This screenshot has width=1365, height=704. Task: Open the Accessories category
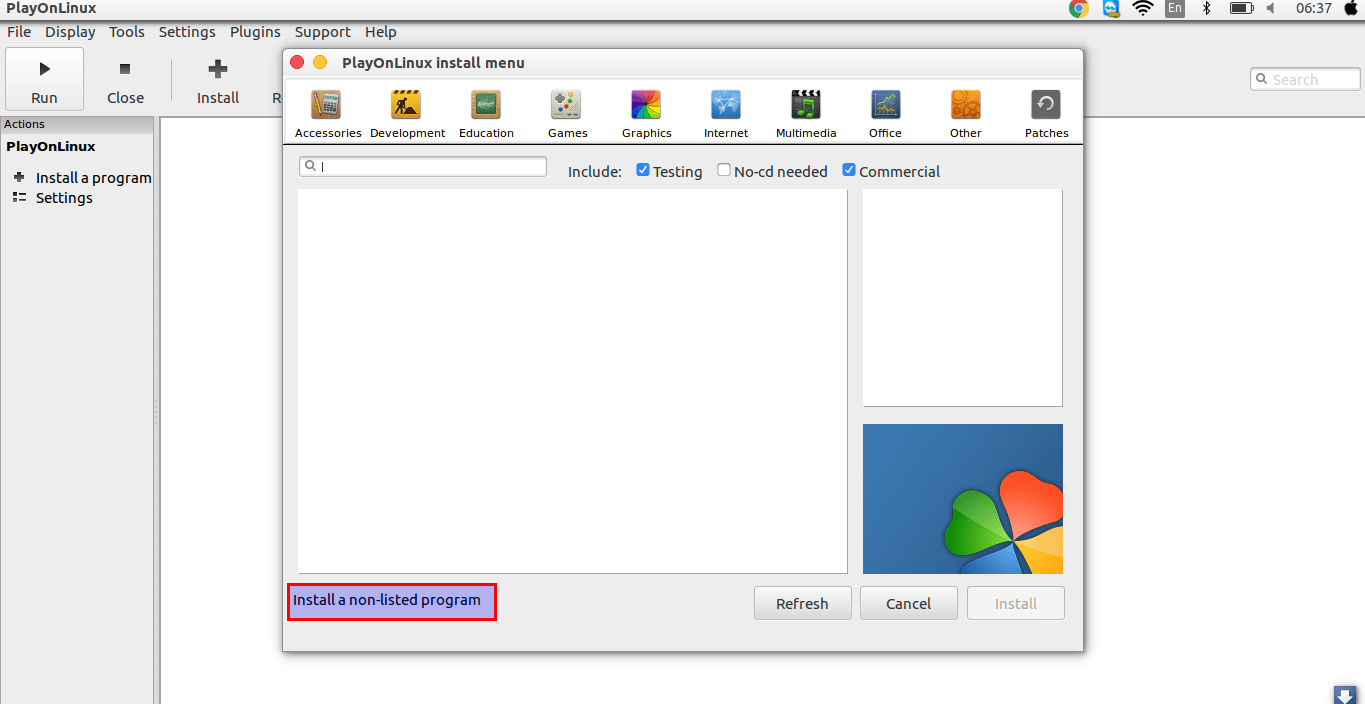pyautogui.click(x=328, y=110)
